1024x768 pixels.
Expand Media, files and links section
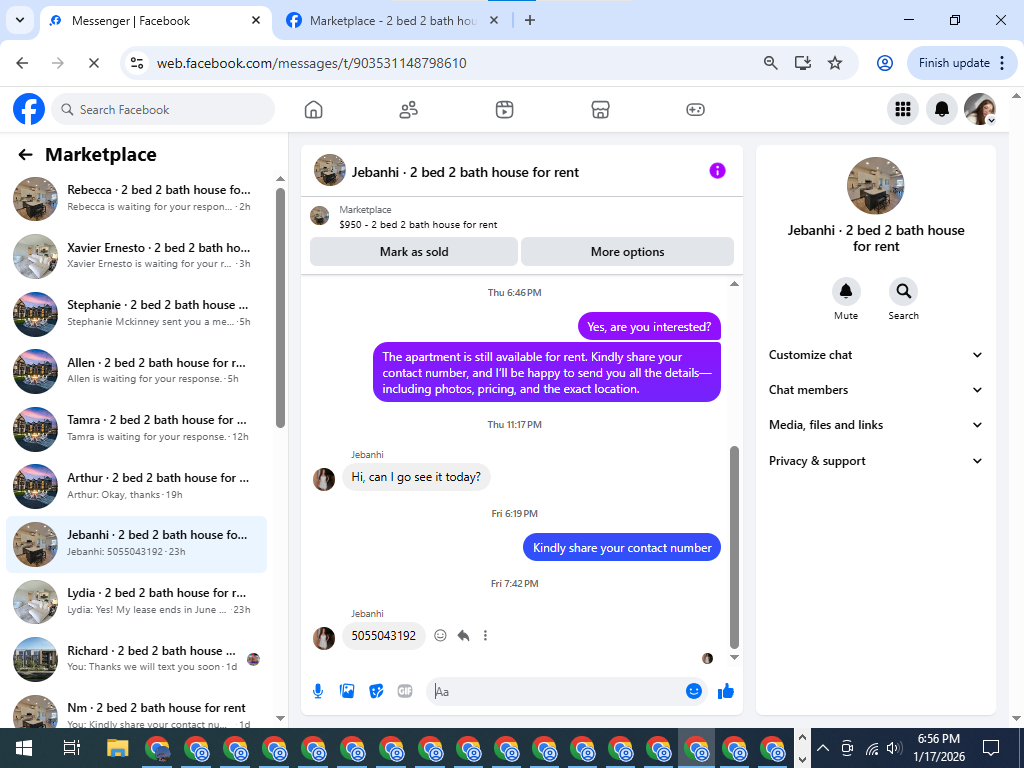click(x=876, y=425)
